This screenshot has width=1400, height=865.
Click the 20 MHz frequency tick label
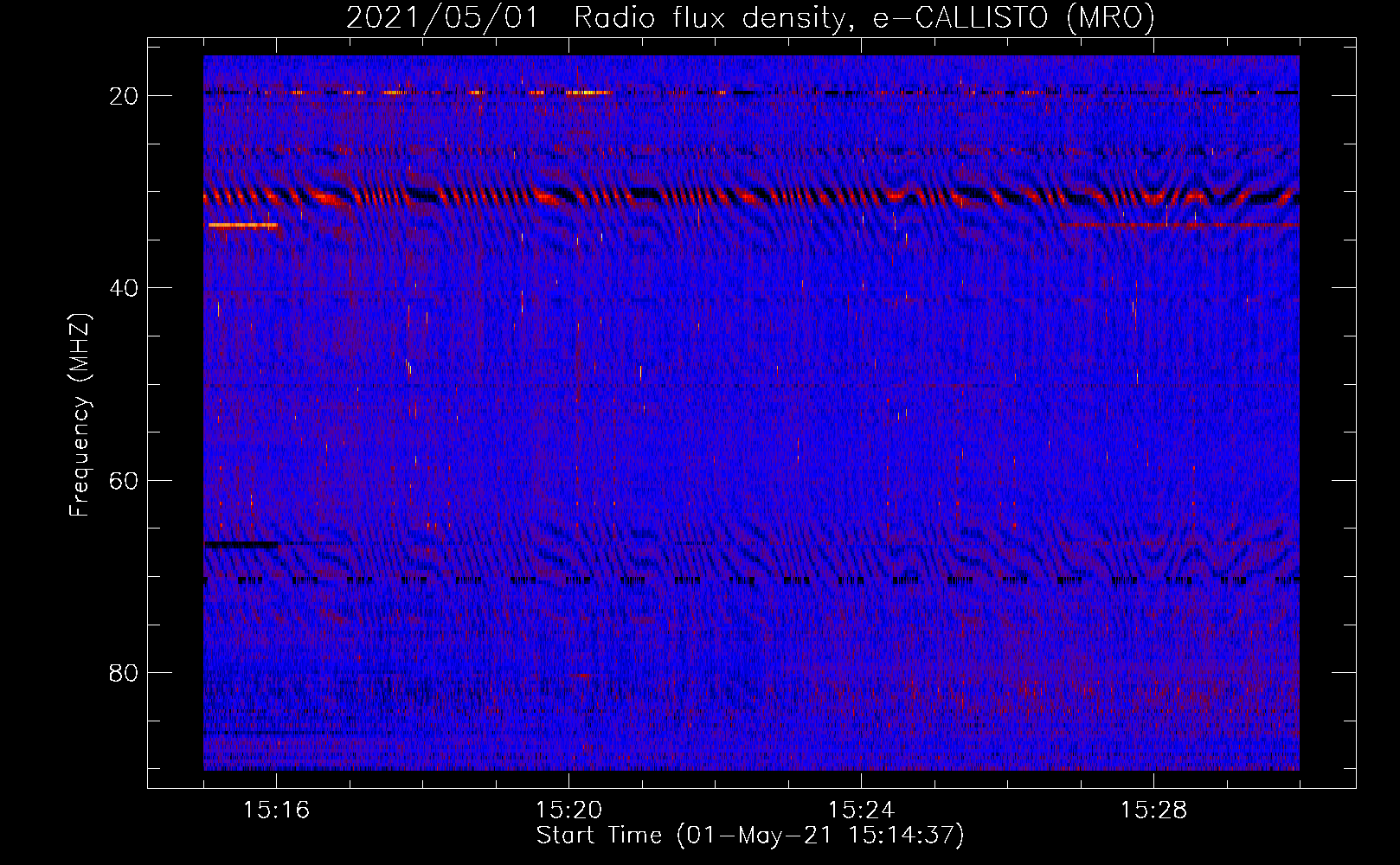tap(124, 96)
